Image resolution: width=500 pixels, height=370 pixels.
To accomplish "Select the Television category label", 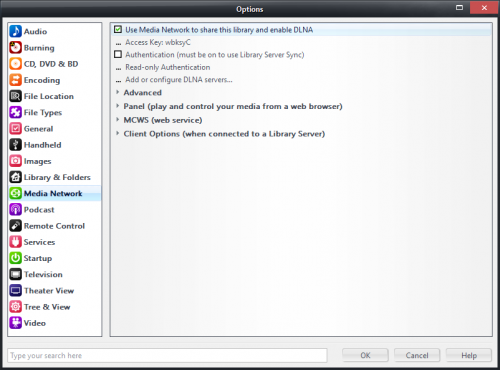I will [43, 275].
